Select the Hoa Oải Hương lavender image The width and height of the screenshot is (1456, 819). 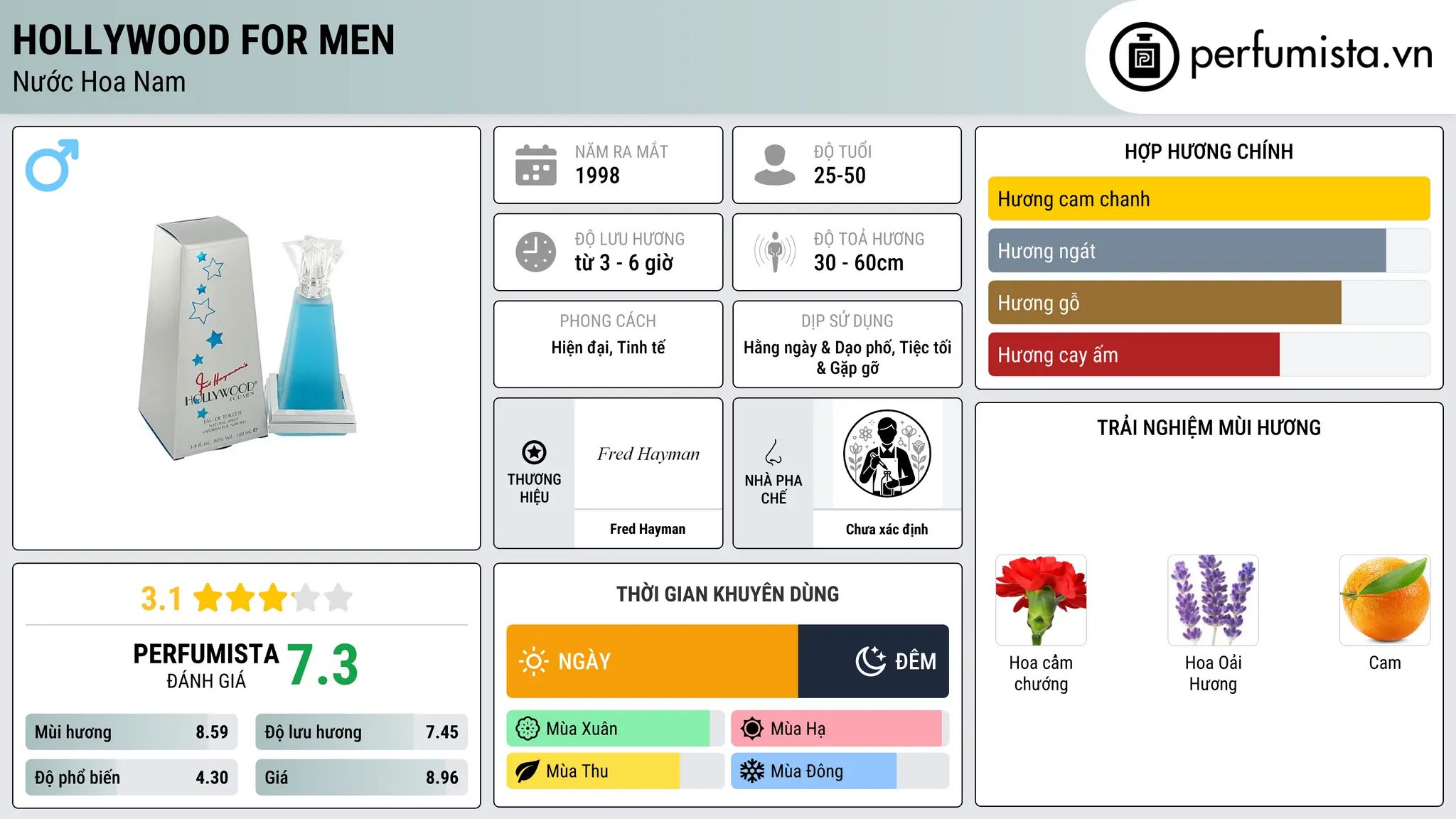1213,600
